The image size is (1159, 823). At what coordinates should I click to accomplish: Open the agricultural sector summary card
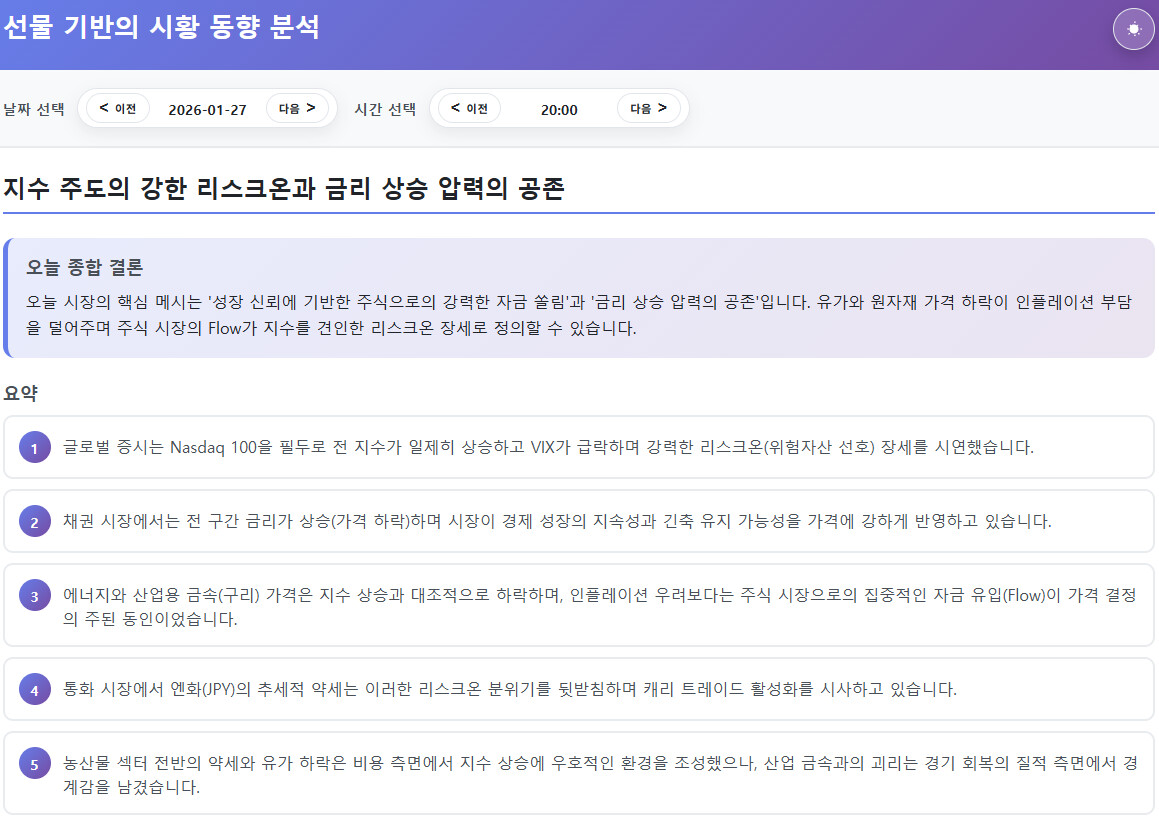tap(580, 774)
